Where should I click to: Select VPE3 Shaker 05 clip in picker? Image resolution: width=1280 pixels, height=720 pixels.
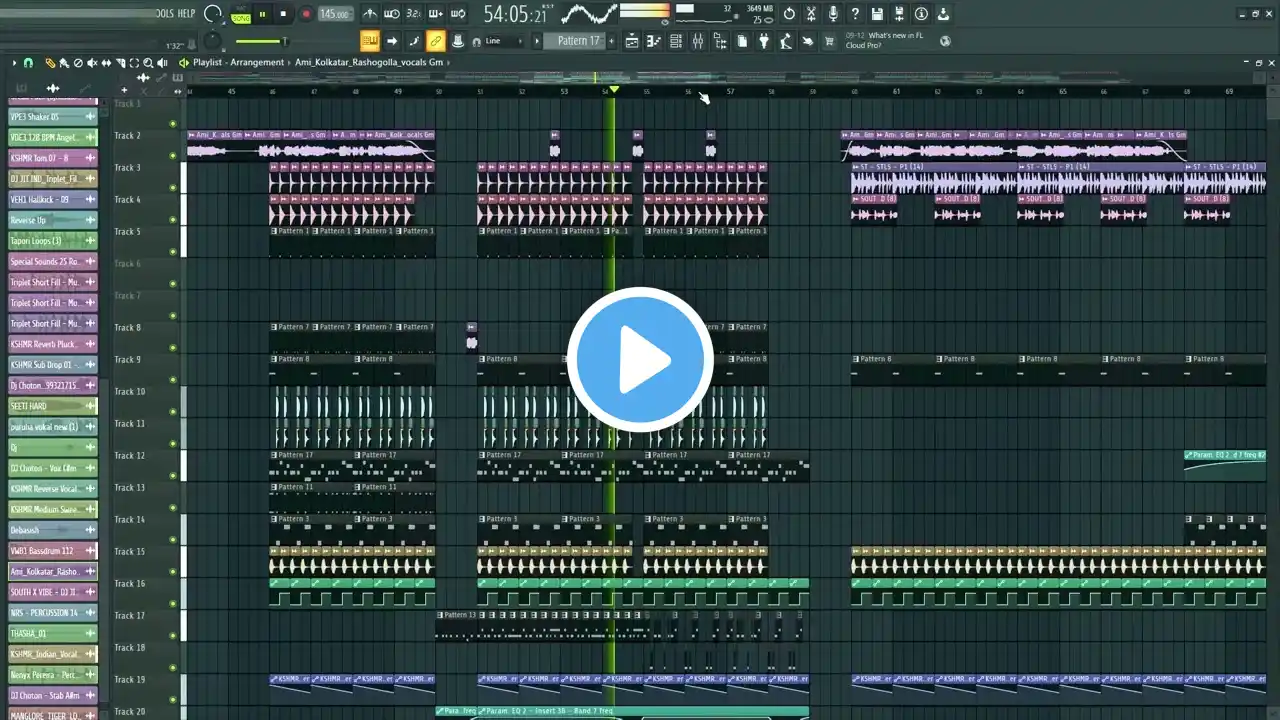53,117
